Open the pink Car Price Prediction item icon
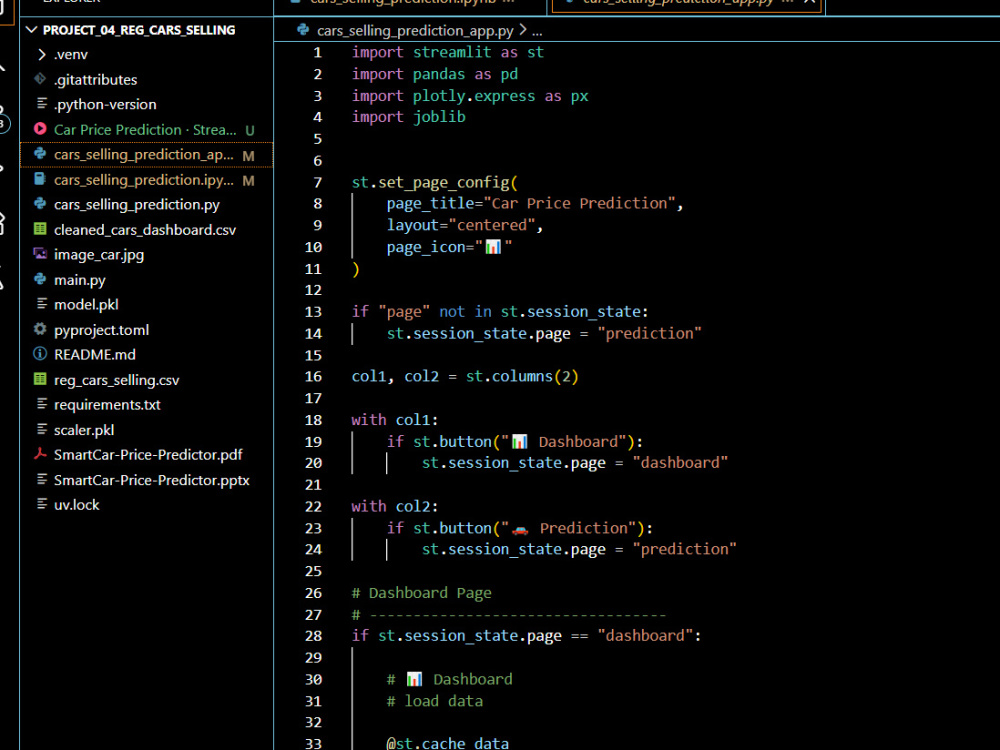Viewport: 1000px width, 750px height. (40, 129)
